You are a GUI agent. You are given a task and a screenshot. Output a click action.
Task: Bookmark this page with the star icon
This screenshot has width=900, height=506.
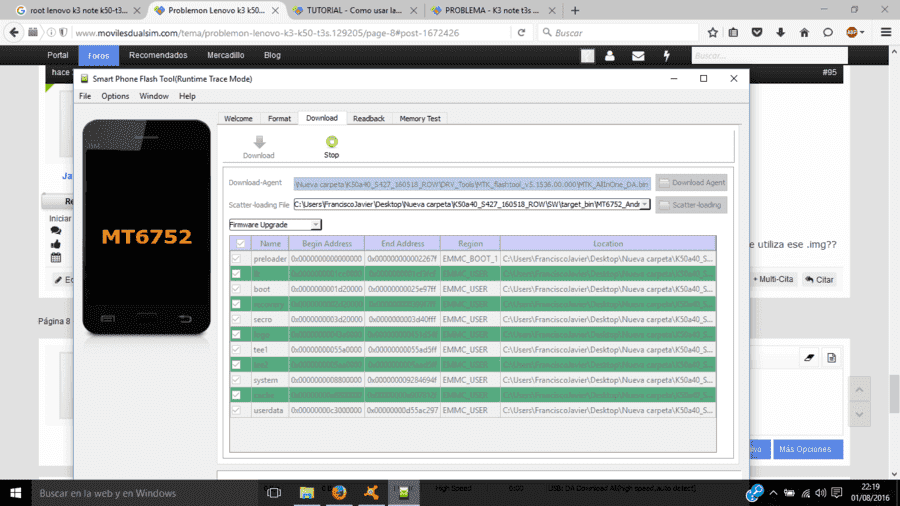(713, 33)
